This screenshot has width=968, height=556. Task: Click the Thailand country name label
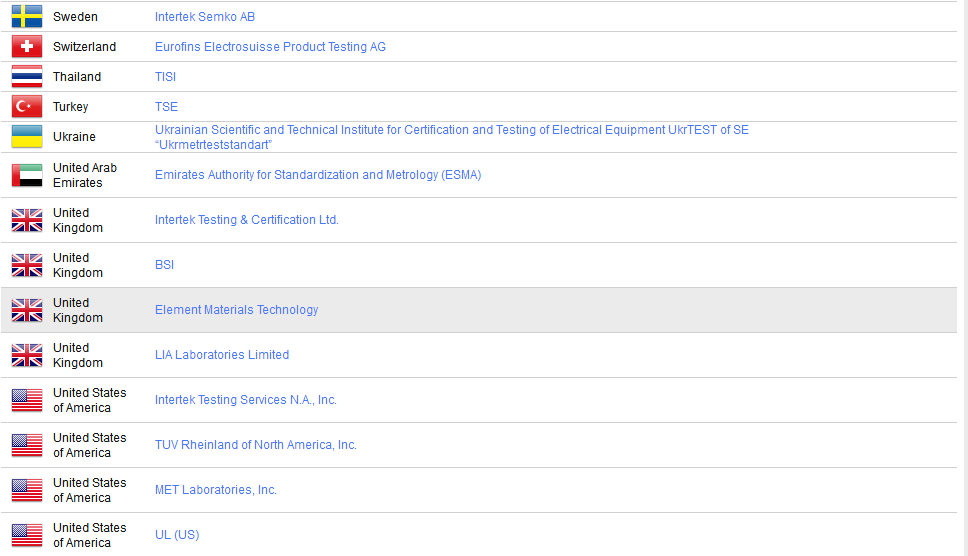(77, 77)
